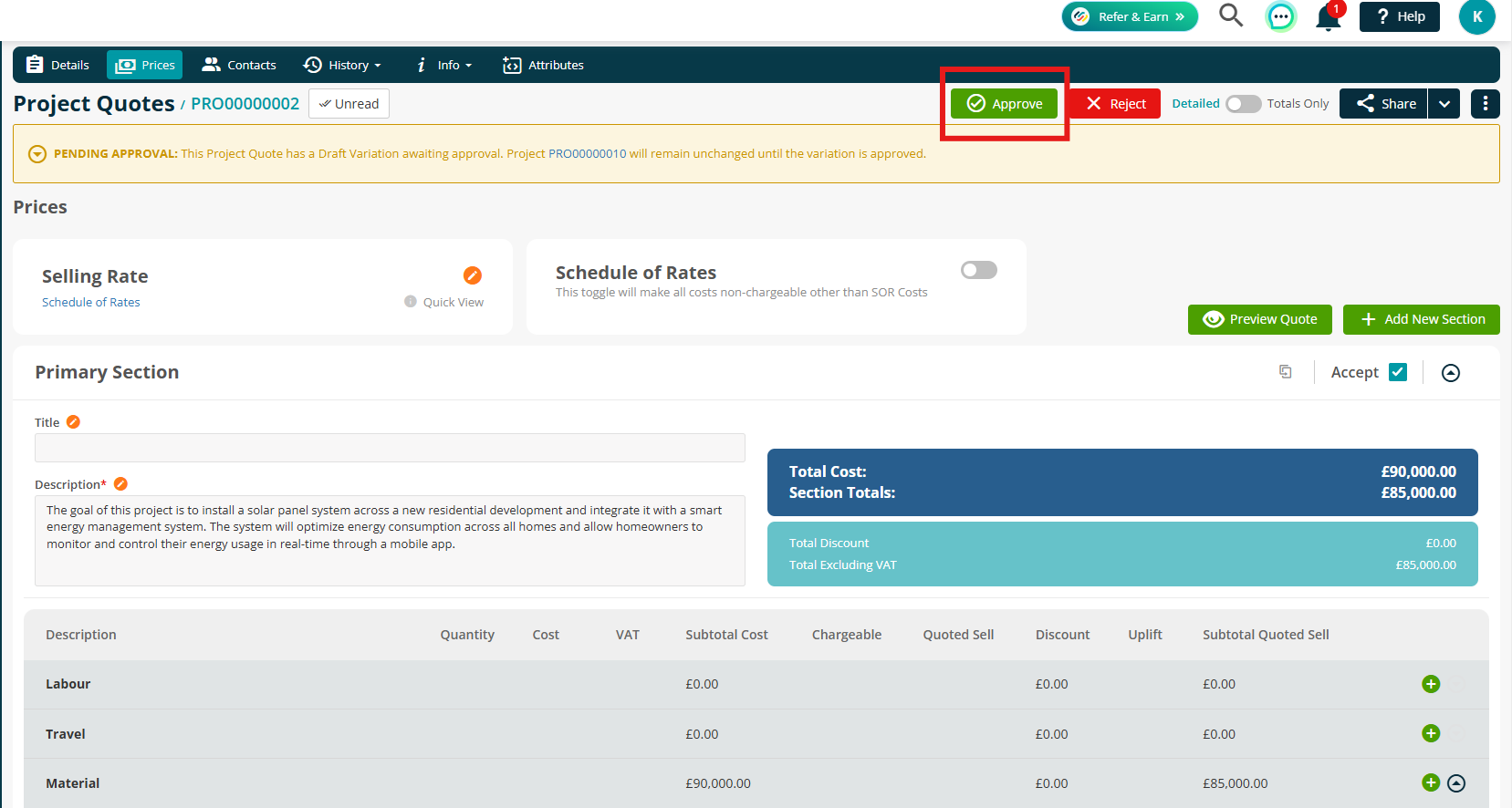The image size is (1512, 808).
Task: Click into the Title input field
Action: pyautogui.click(x=390, y=448)
